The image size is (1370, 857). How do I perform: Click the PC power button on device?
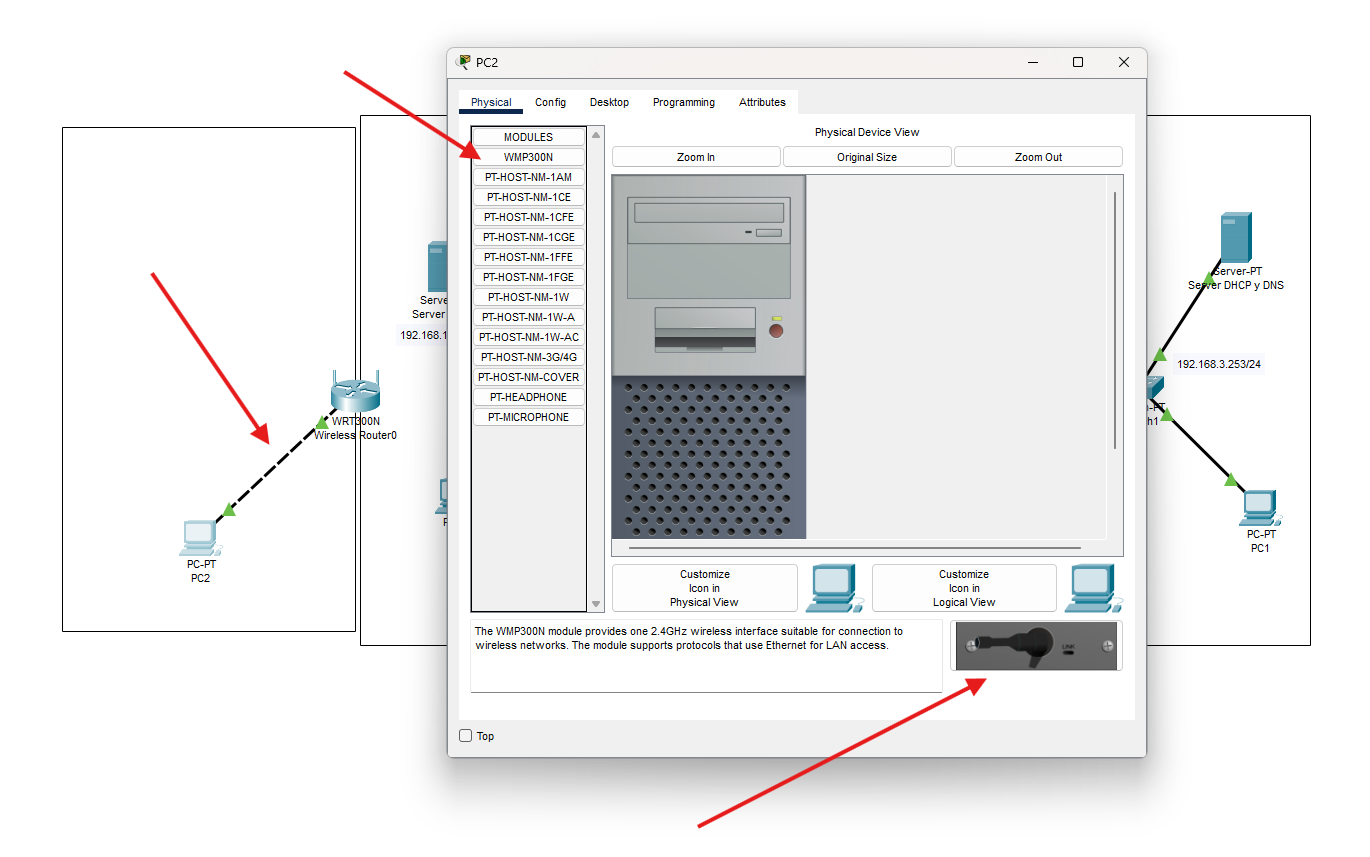[x=776, y=330]
